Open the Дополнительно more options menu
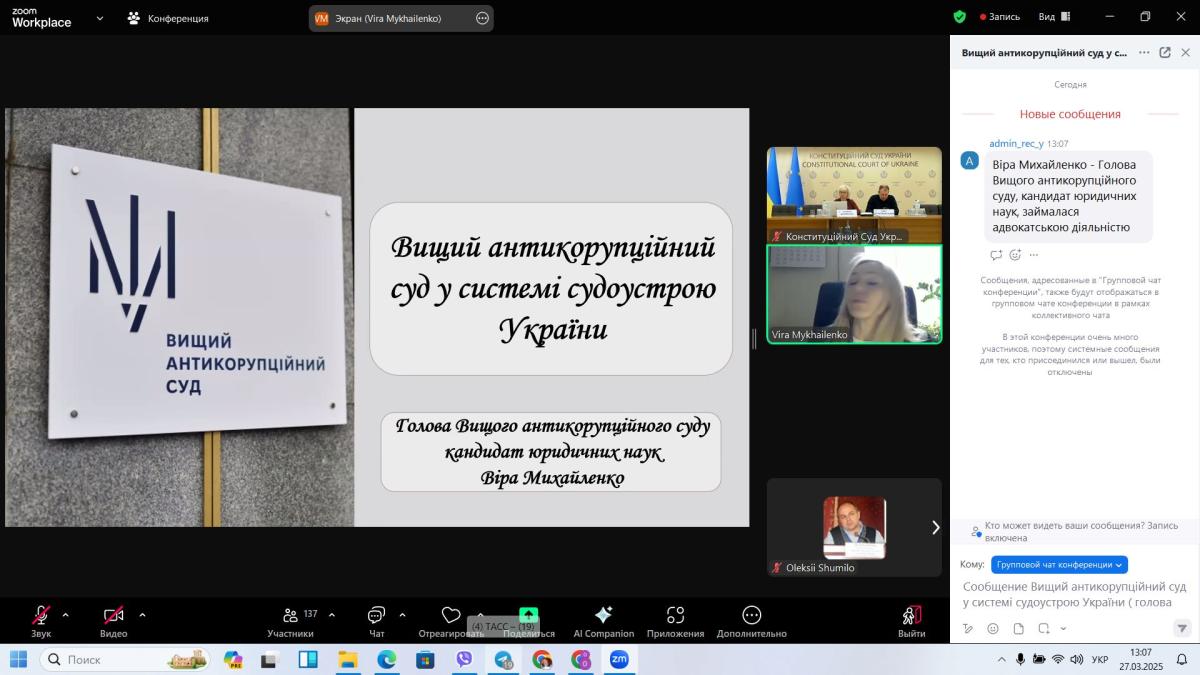Image resolution: width=1200 pixels, height=675 pixels. (751, 620)
